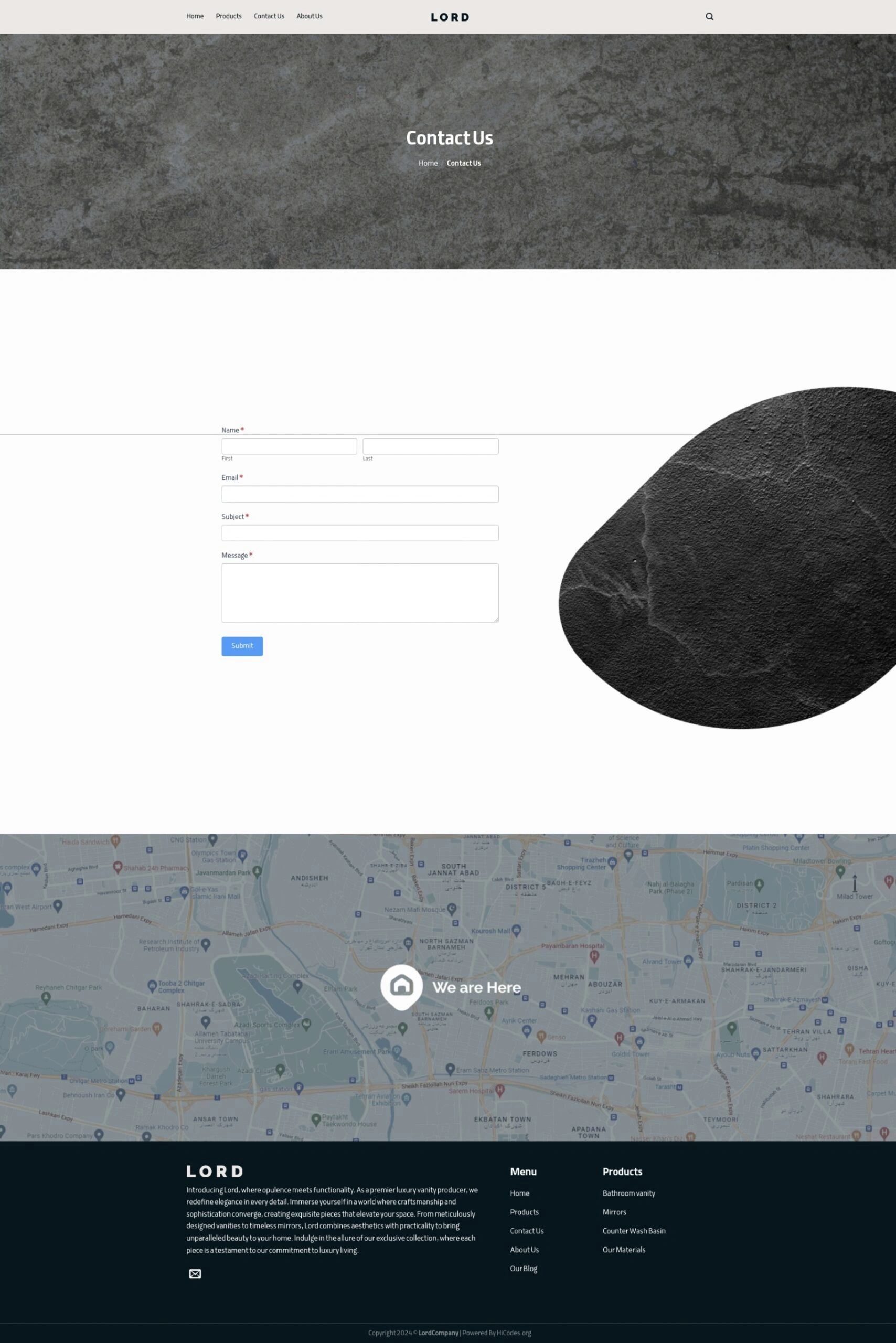Click the home map pin marker
Image resolution: width=896 pixels, height=1343 pixels.
[402, 986]
